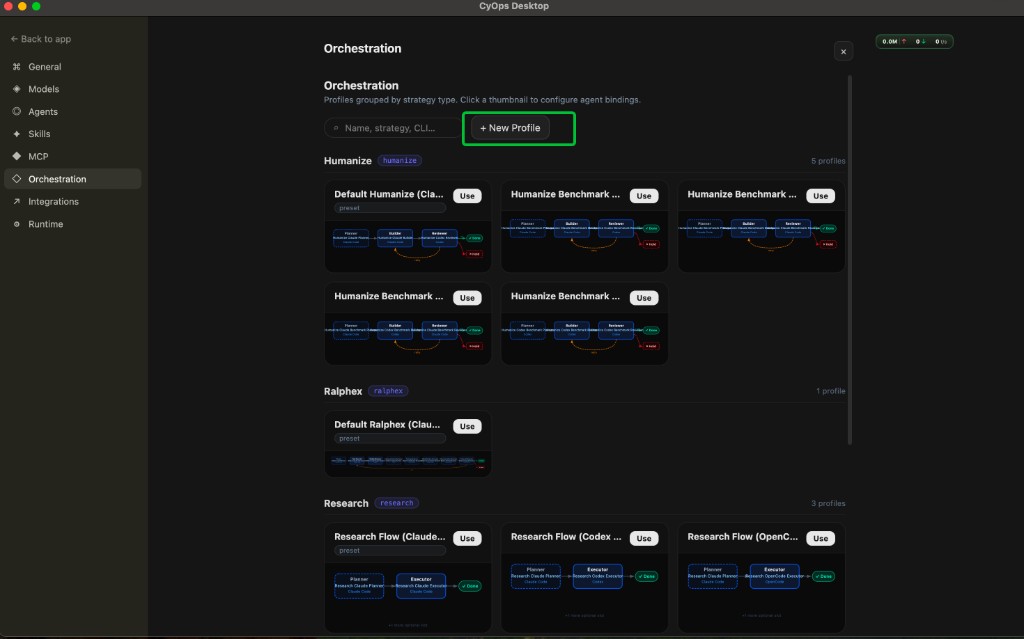Focus the Name, strategy, CLI search field
The width and height of the screenshot is (1024, 639).
click(394, 128)
